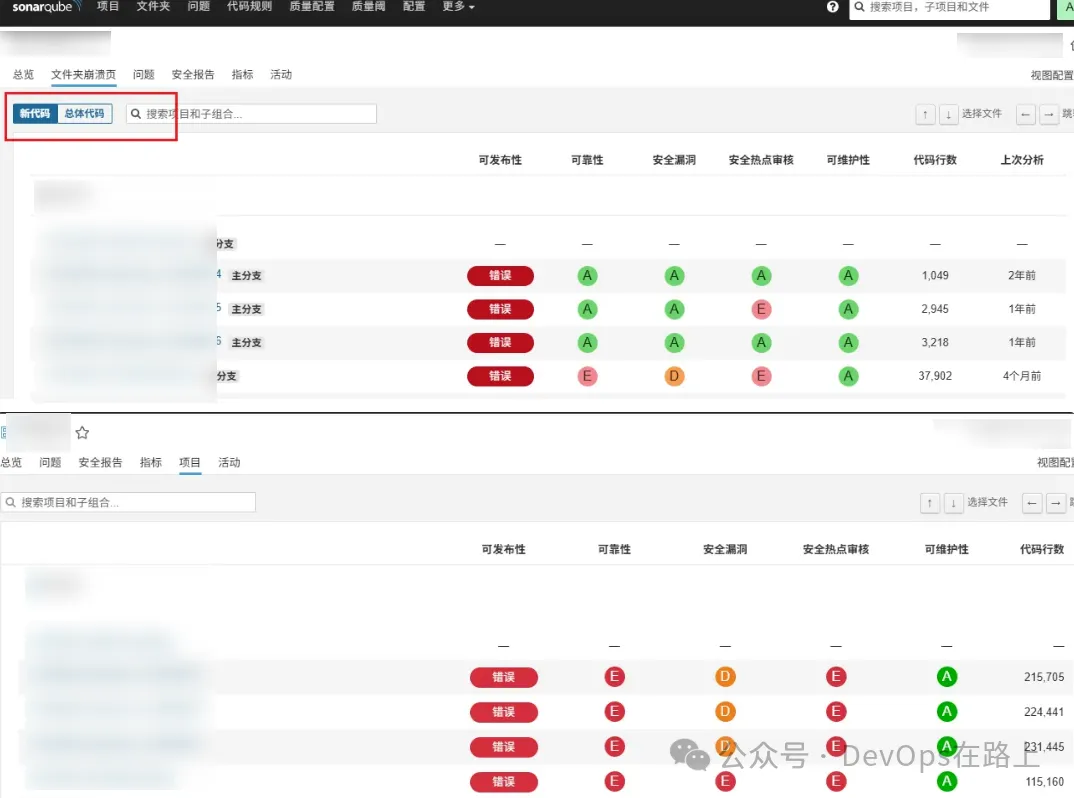Click 安全漏洞 column header in upper table
Screen dimensions: 1074x798
[x=674, y=160]
